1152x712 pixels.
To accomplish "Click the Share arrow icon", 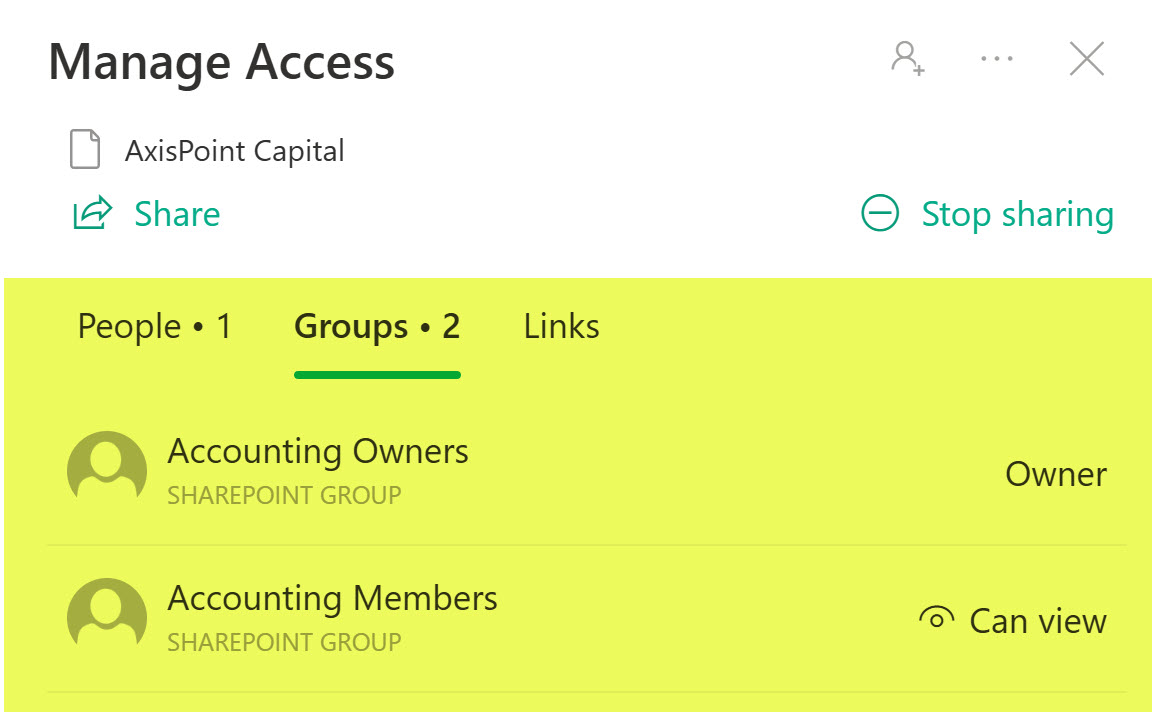I will tap(92, 214).
